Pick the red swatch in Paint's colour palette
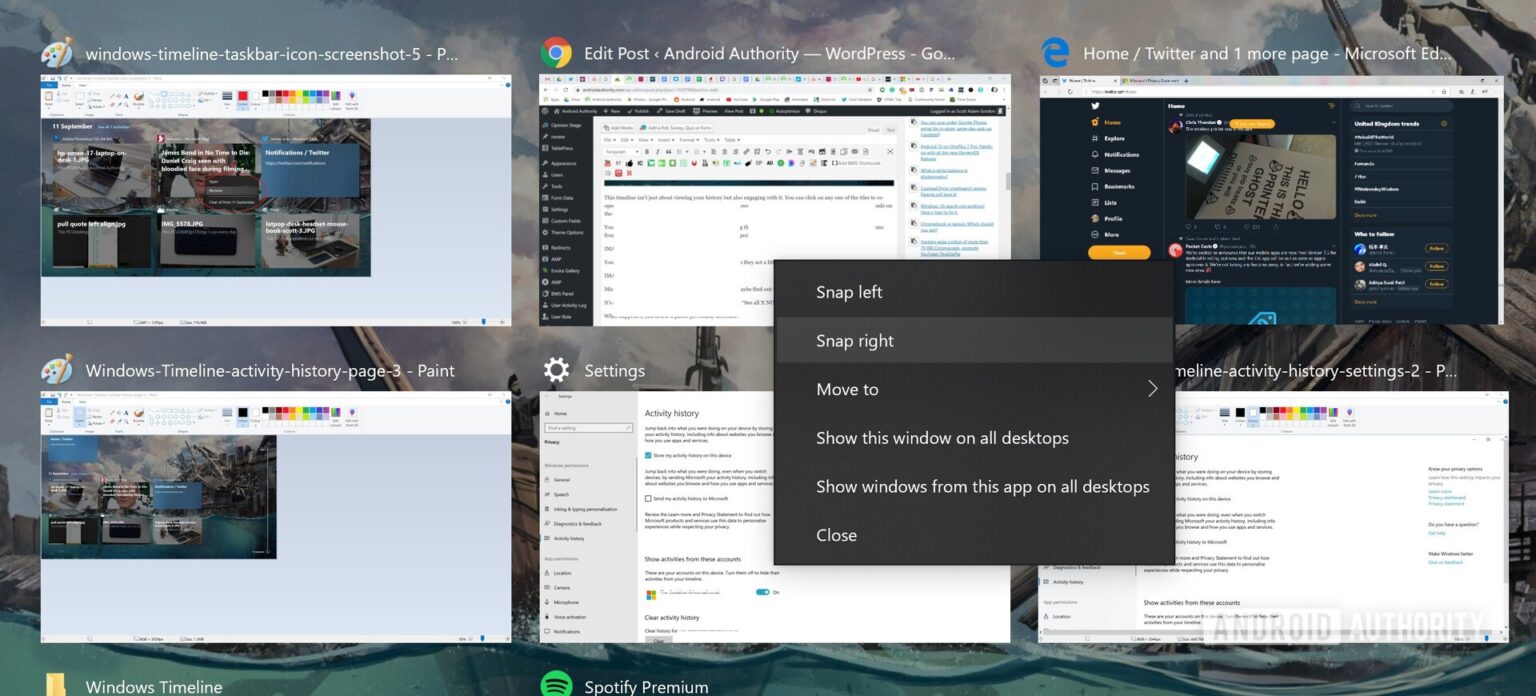1536x696 pixels. [287, 92]
